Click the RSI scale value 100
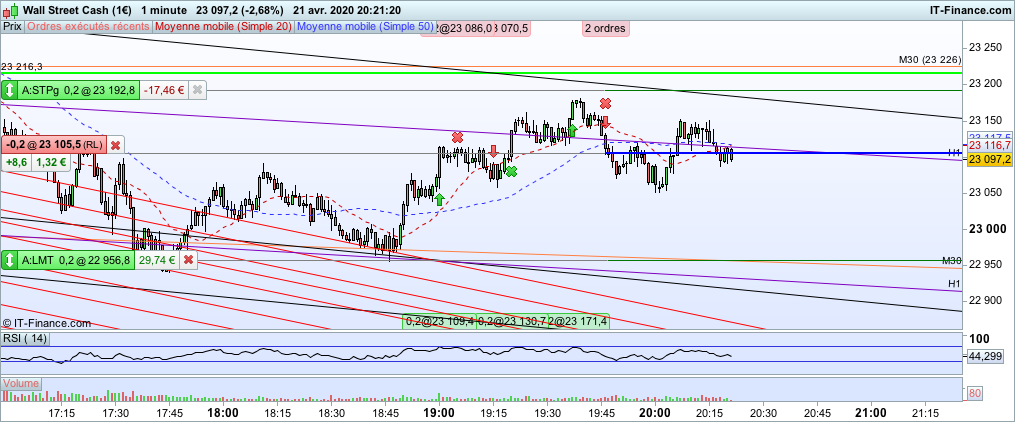Viewport: 1015px width, 422px height. click(x=979, y=339)
